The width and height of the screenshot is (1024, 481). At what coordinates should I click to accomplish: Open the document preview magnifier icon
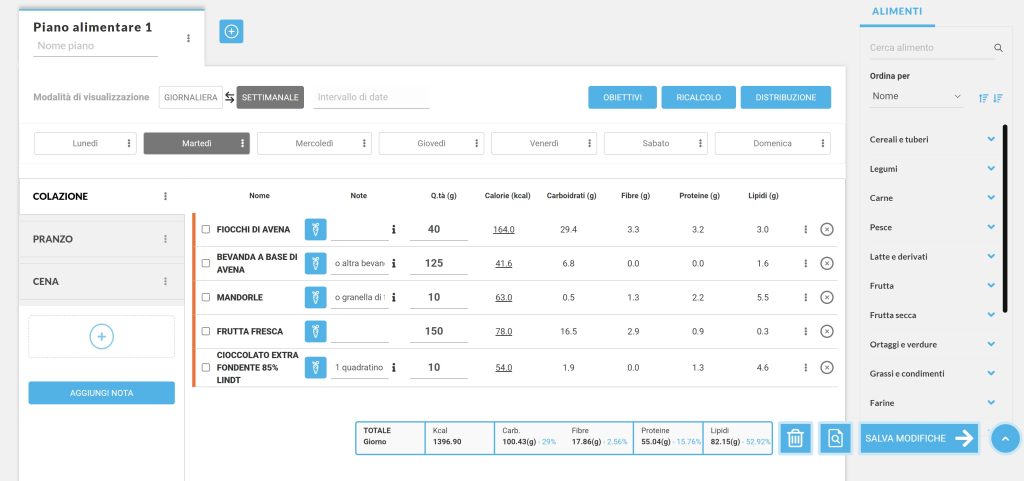pyautogui.click(x=835, y=438)
